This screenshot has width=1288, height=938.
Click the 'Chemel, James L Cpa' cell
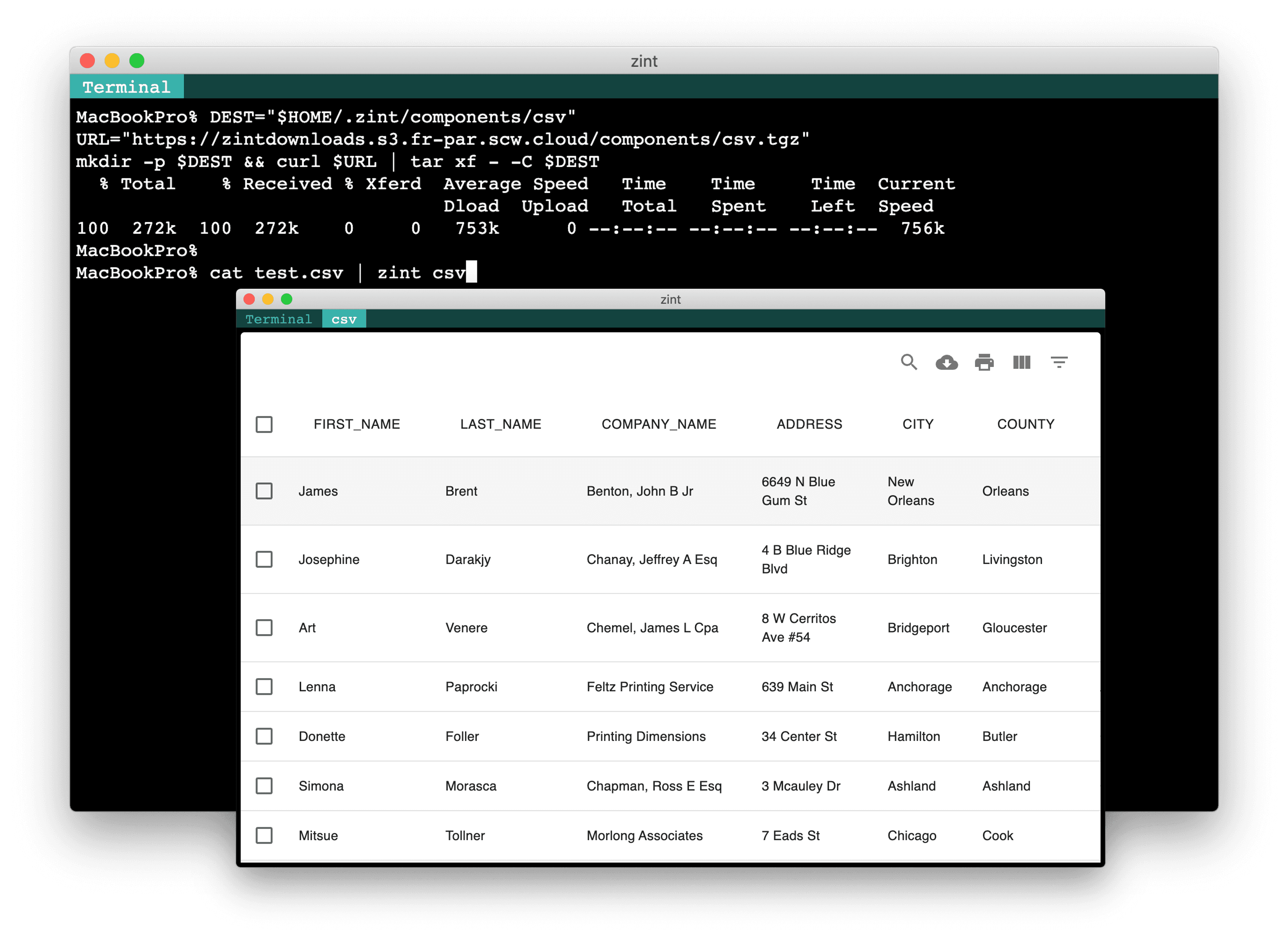click(653, 628)
